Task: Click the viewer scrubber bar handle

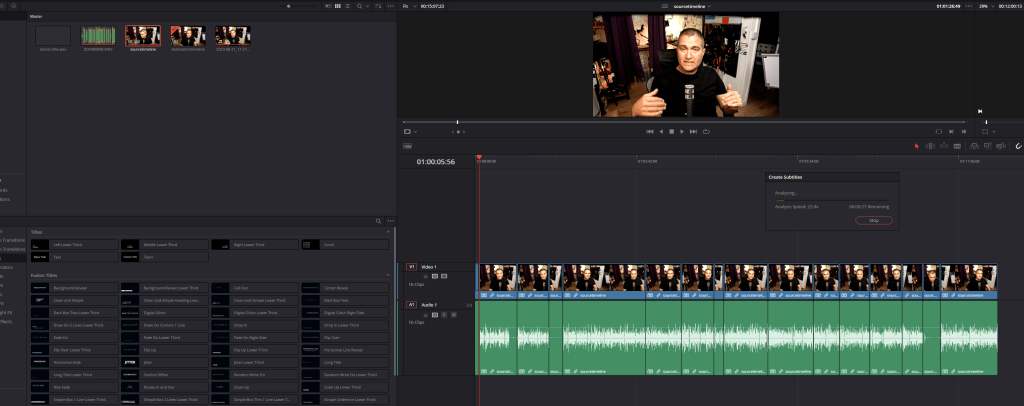Action: pos(457,122)
